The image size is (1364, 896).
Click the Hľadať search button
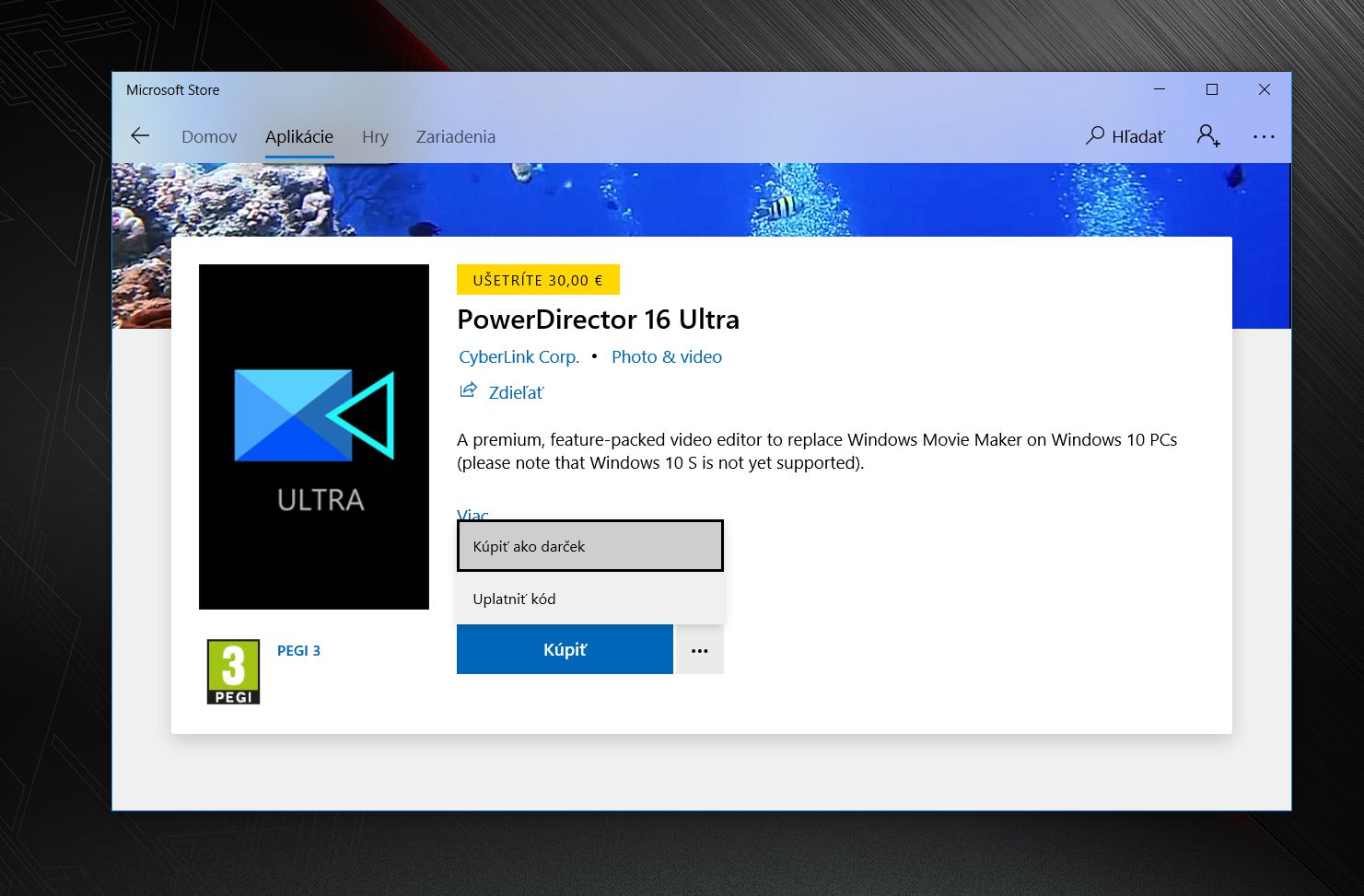point(1125,136)
